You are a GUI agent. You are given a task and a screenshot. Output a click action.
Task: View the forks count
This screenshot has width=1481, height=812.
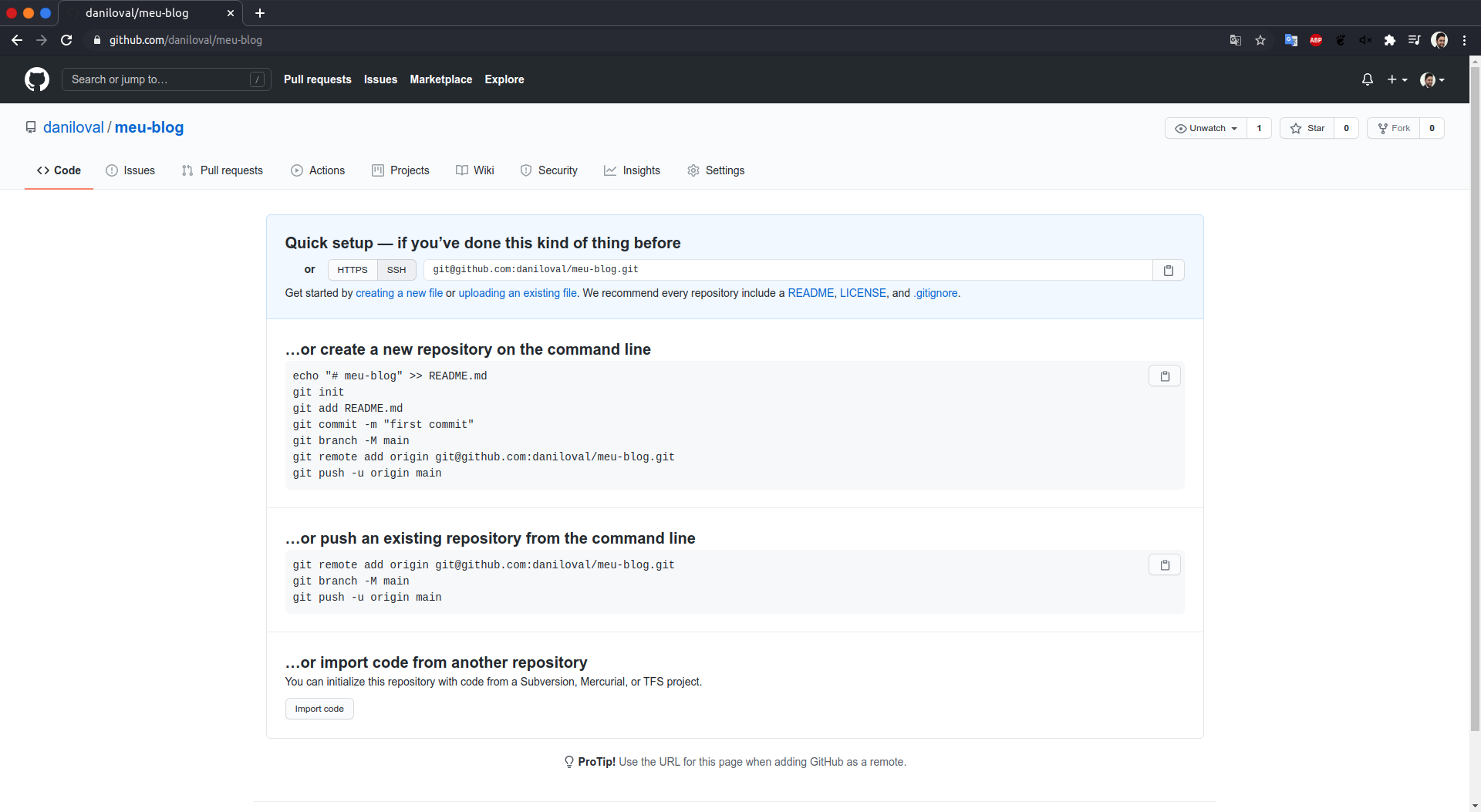[1432, 128]
